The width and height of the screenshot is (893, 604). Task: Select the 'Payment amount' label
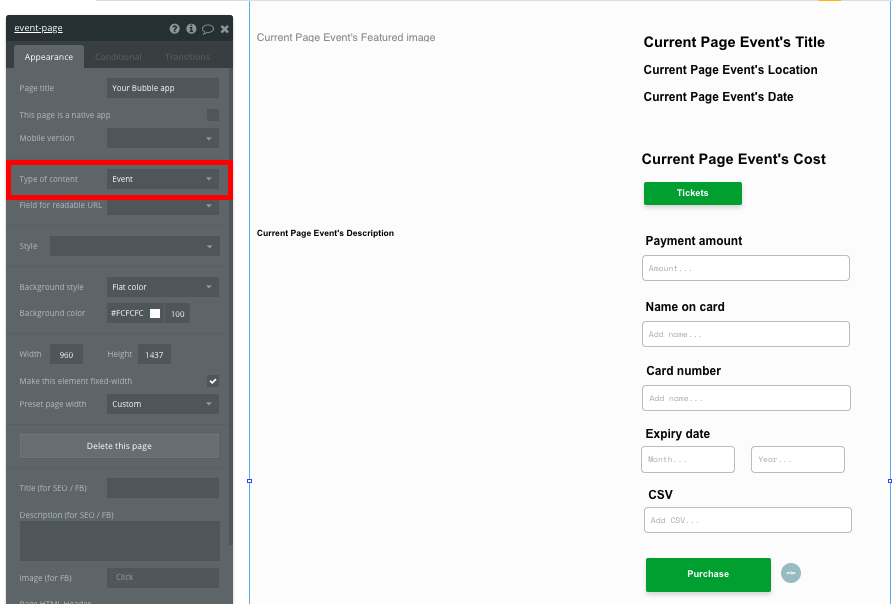[x=693, y=241]
